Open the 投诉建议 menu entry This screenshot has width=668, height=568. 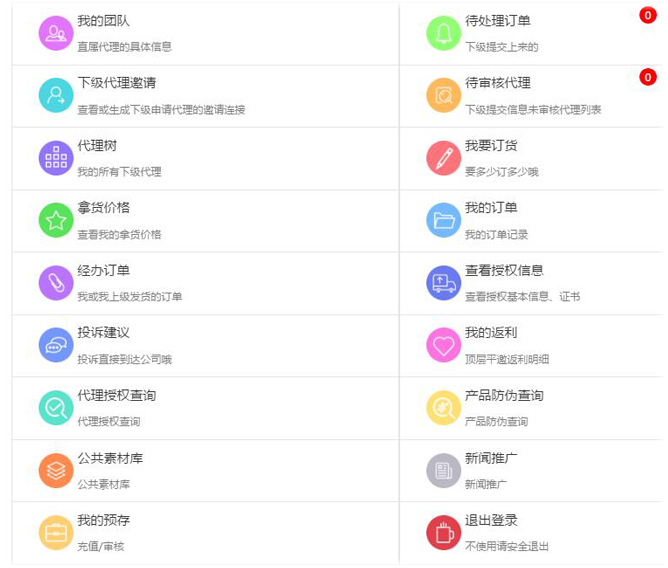104,333
